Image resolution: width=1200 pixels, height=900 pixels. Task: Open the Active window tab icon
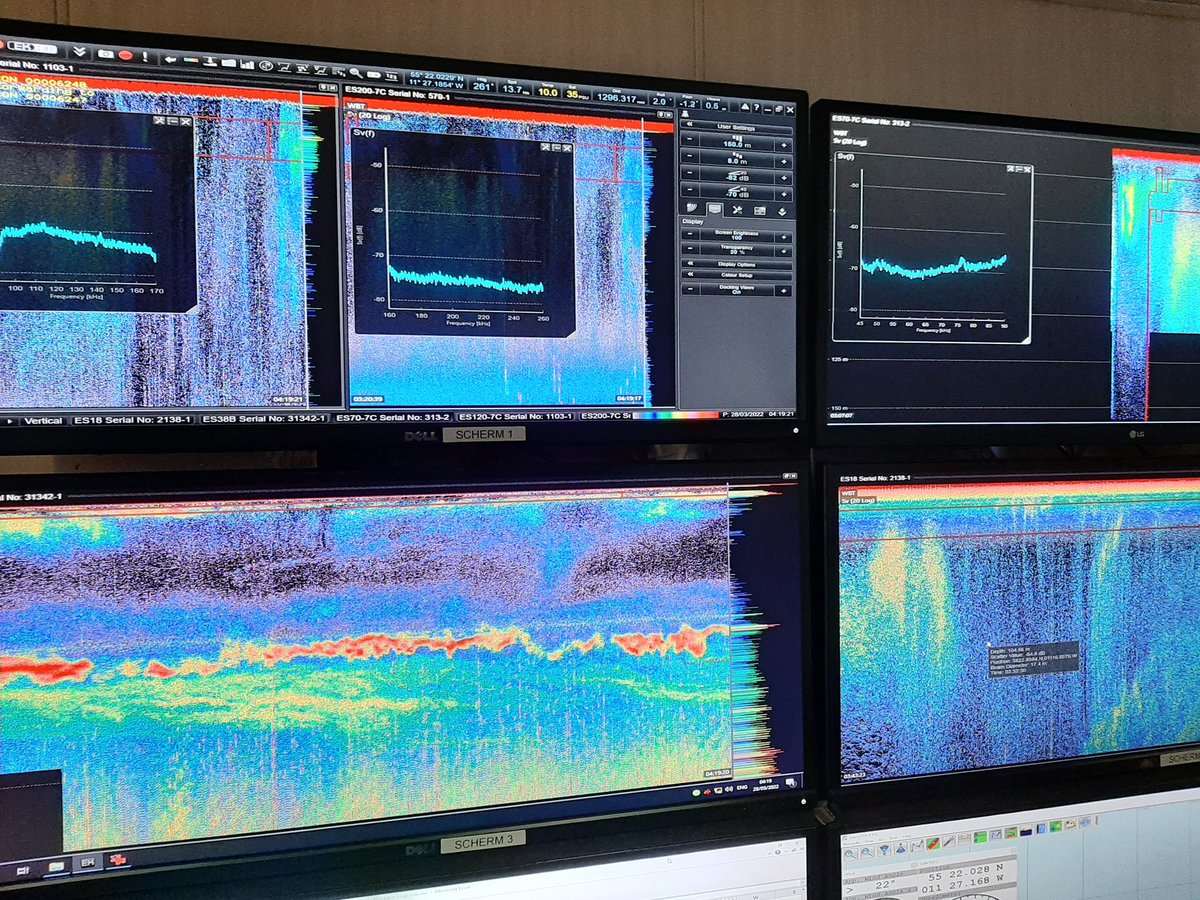pyautogui.click(x=760, y=211)
